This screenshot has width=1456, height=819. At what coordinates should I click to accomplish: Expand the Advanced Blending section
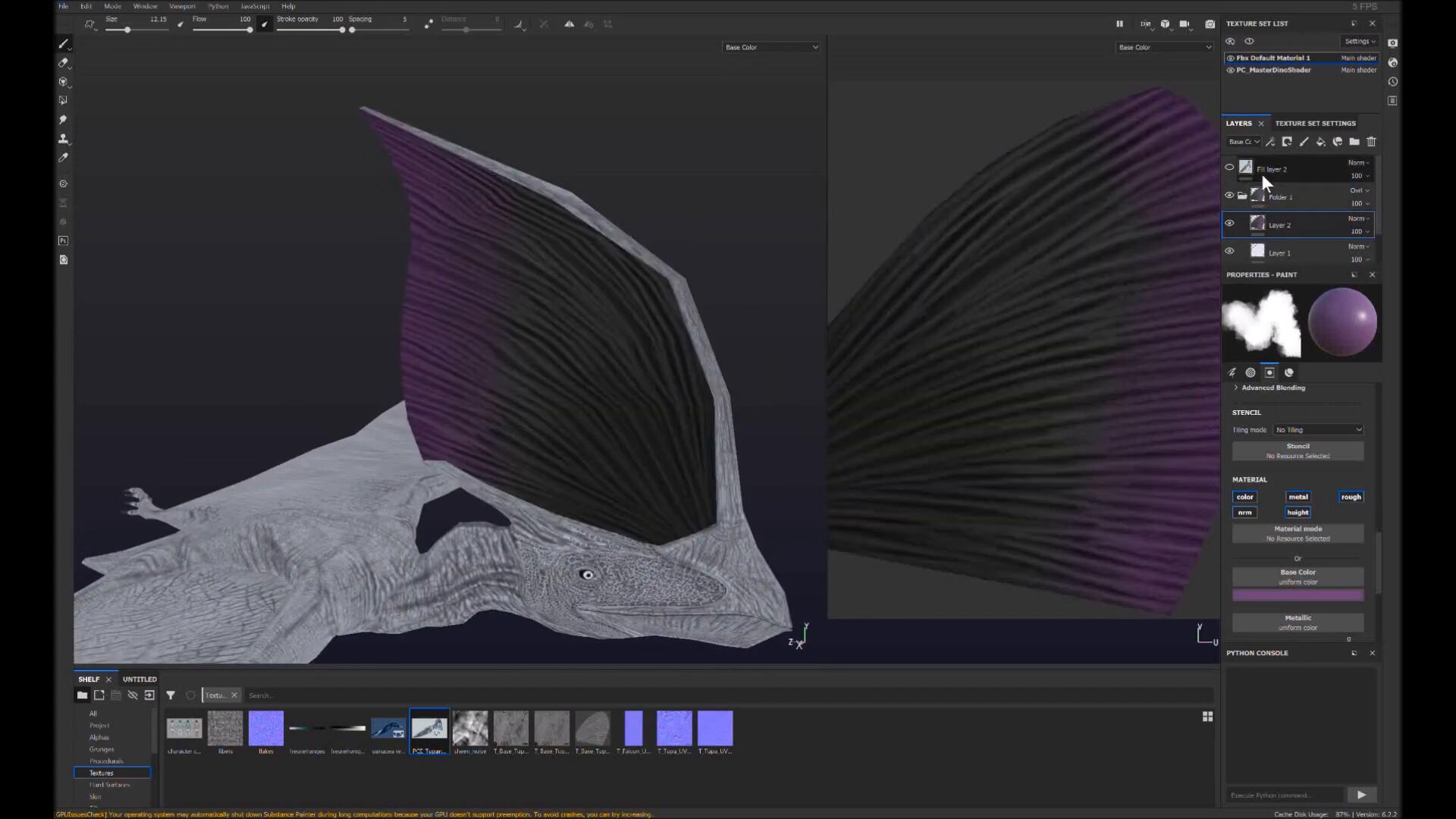click(x=1272, y=388)
